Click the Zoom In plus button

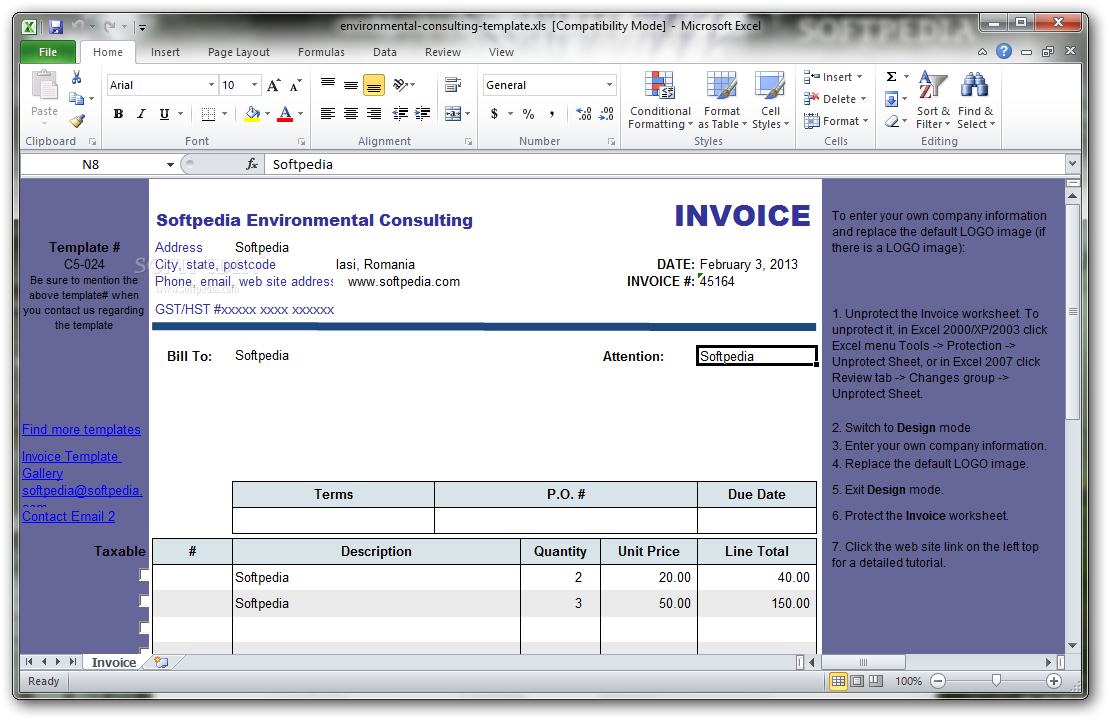(x=1054, y=681)
